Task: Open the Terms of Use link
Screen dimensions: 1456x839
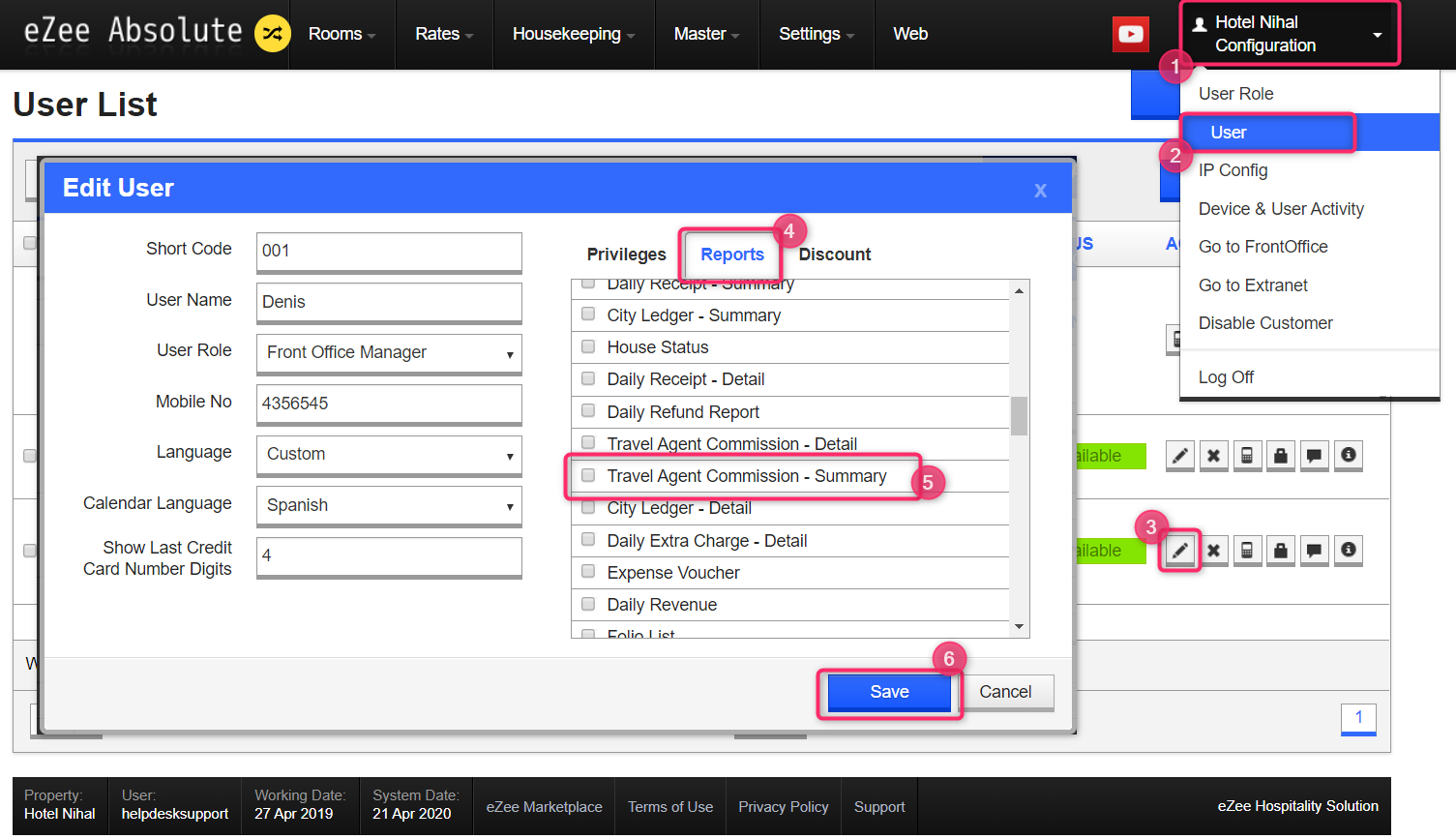Action: coord(670,807)
